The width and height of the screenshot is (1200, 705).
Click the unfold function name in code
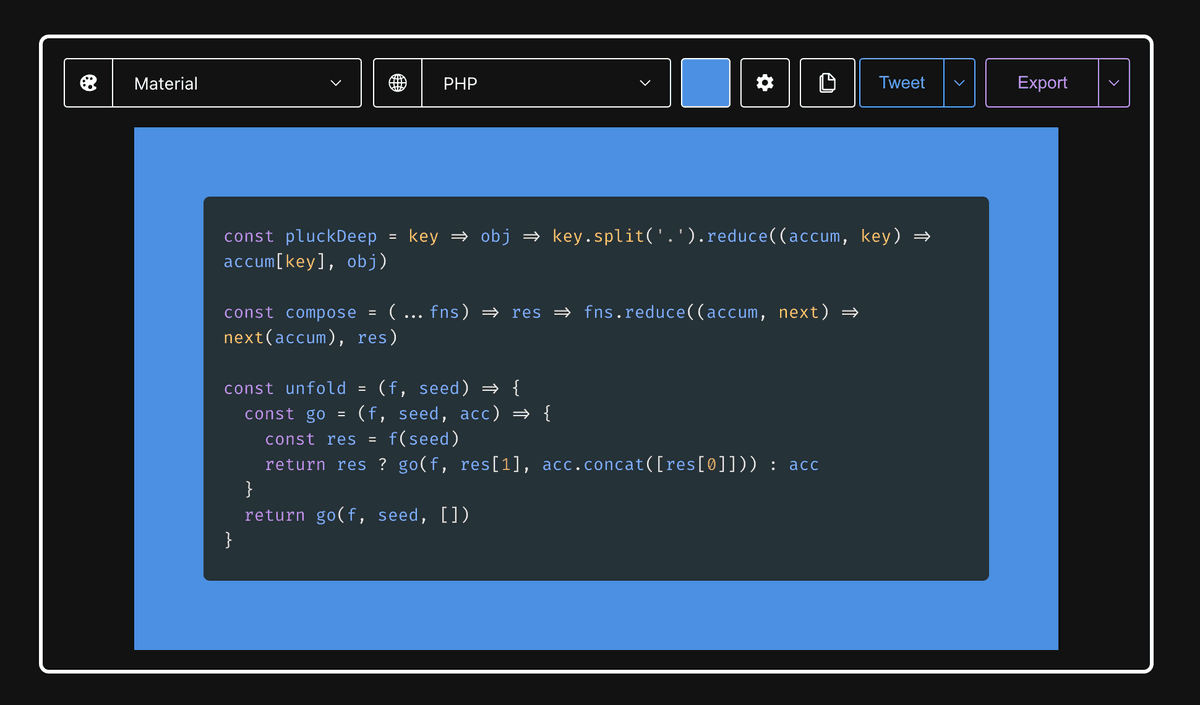tap(315, 388)
